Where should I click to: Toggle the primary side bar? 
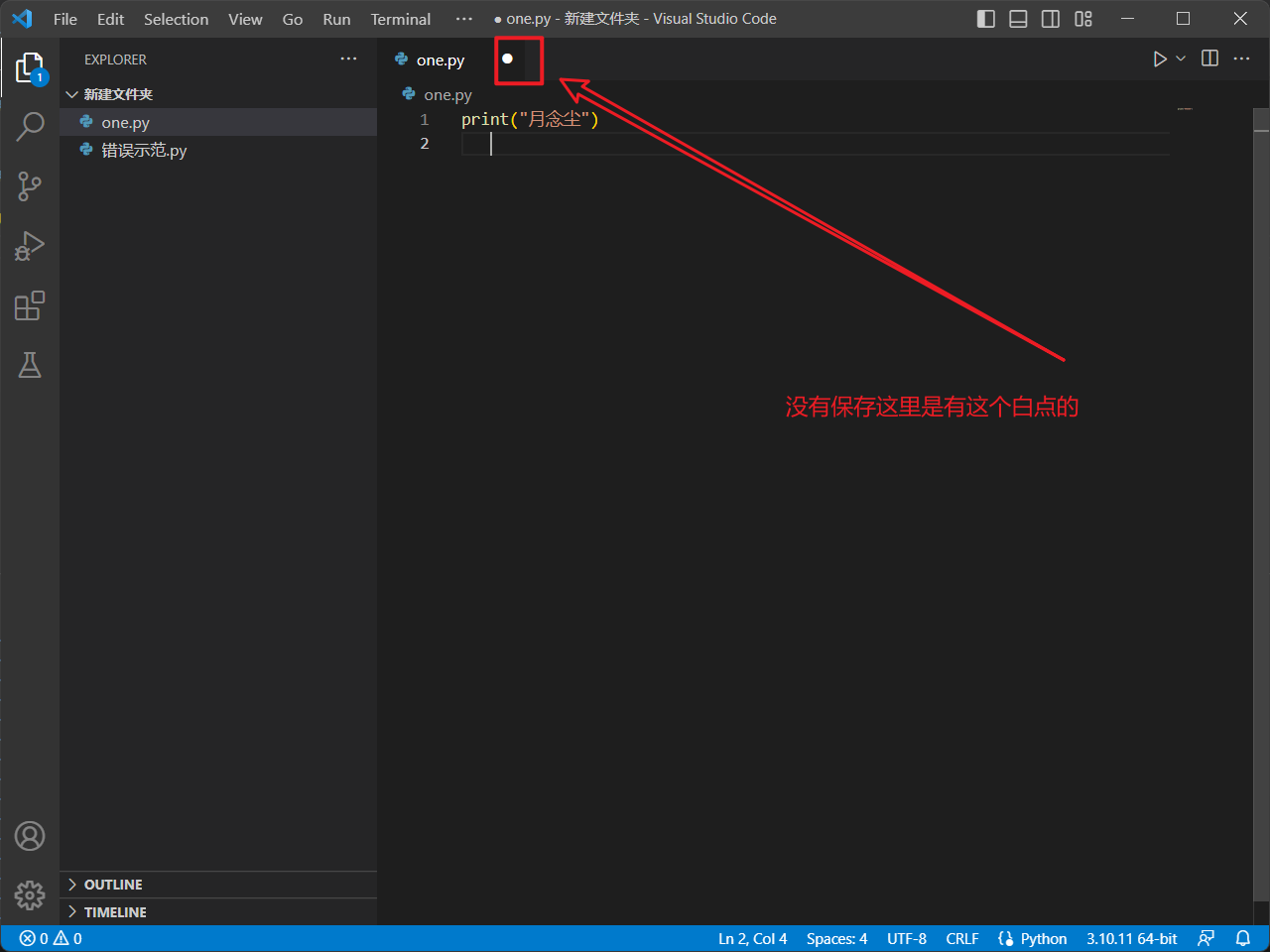(985, 19)
